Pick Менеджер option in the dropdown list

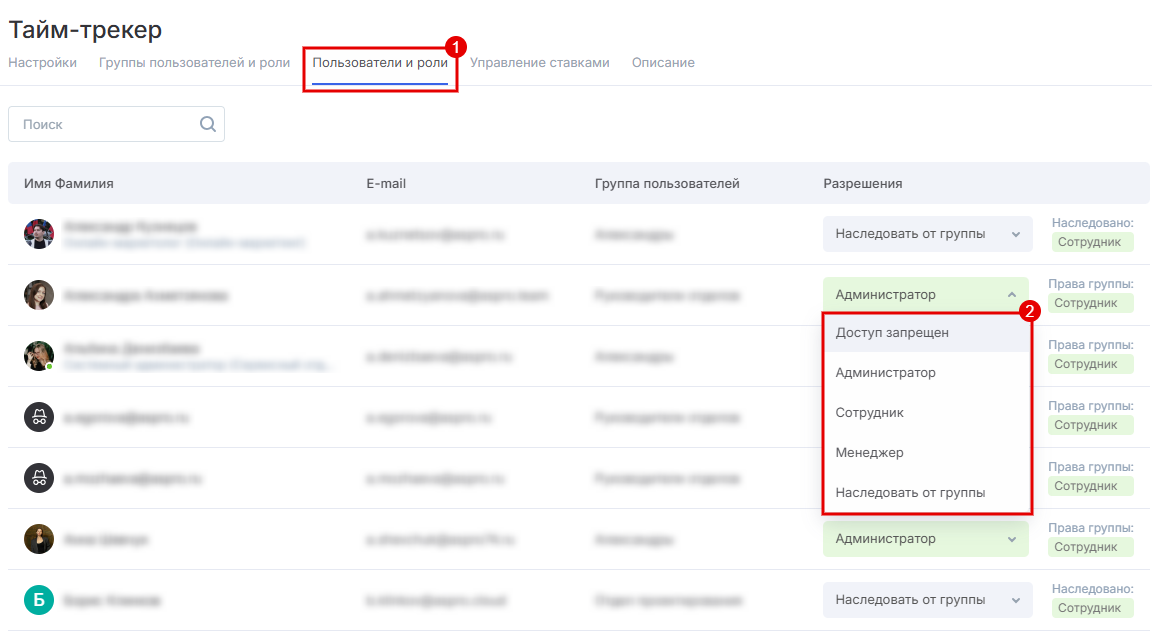pos(870,452)
